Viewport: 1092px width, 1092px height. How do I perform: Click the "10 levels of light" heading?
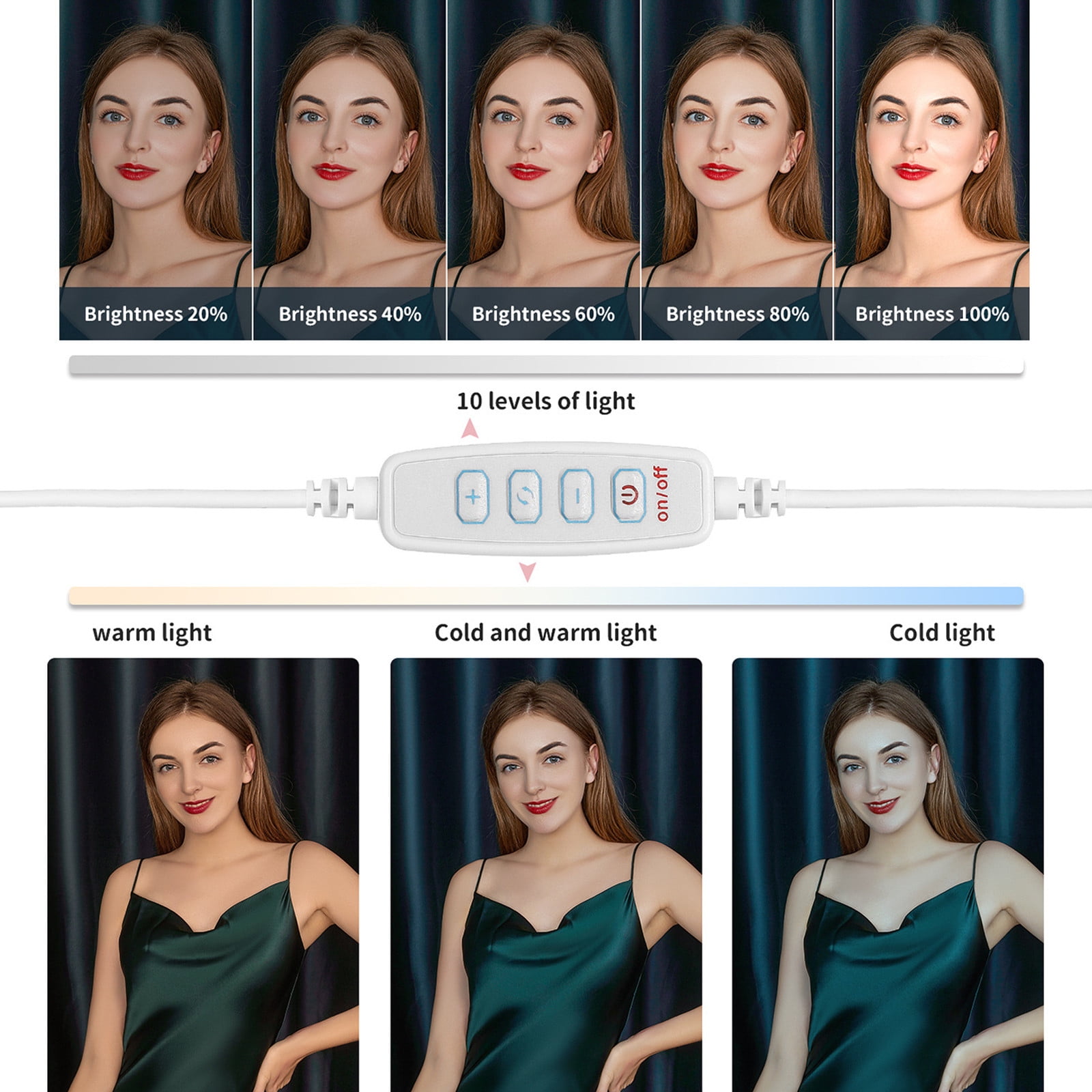[x=546, y=401]
